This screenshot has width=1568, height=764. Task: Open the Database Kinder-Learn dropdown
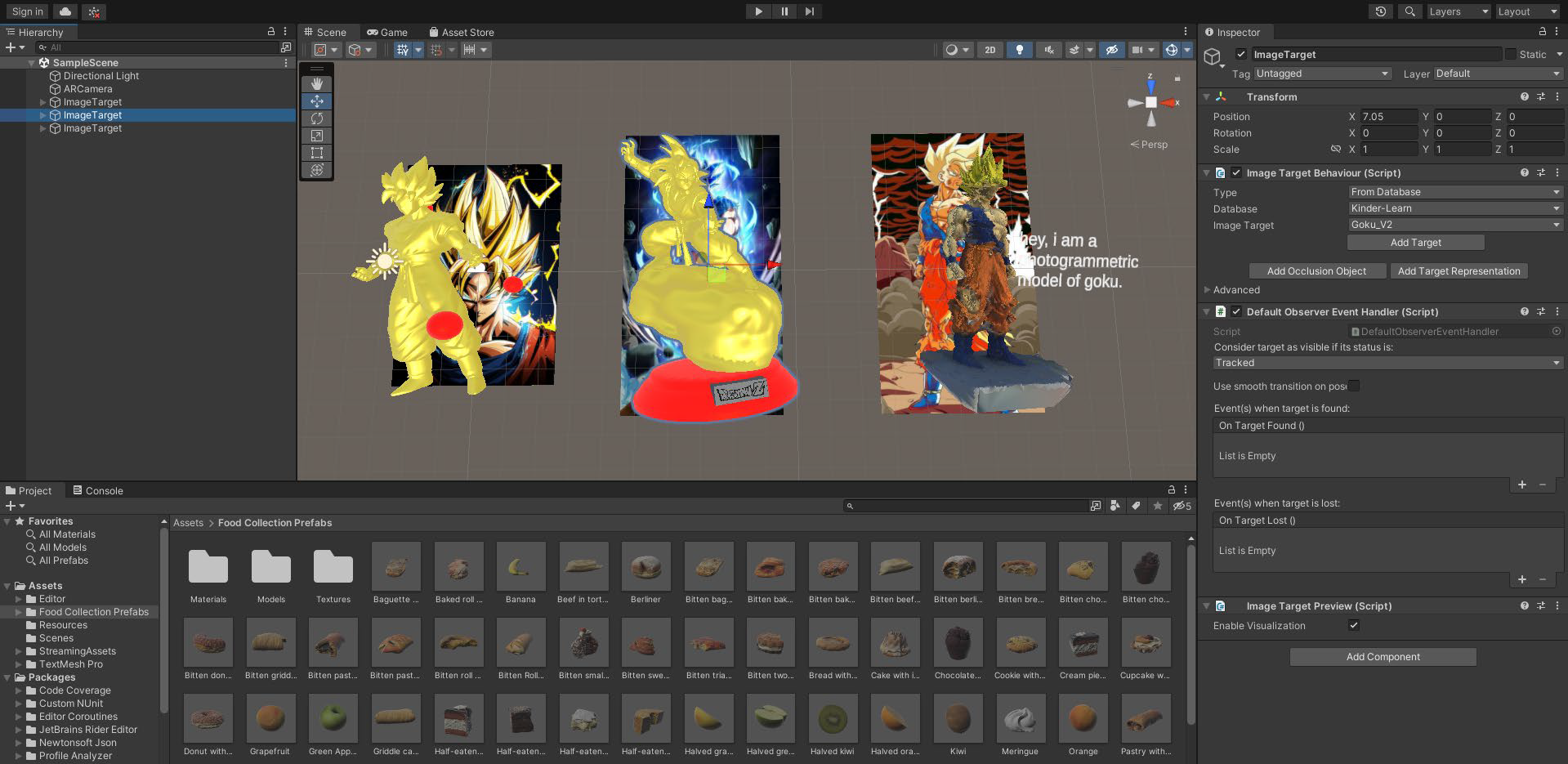pyautogui.click(x=1454, y=208)
